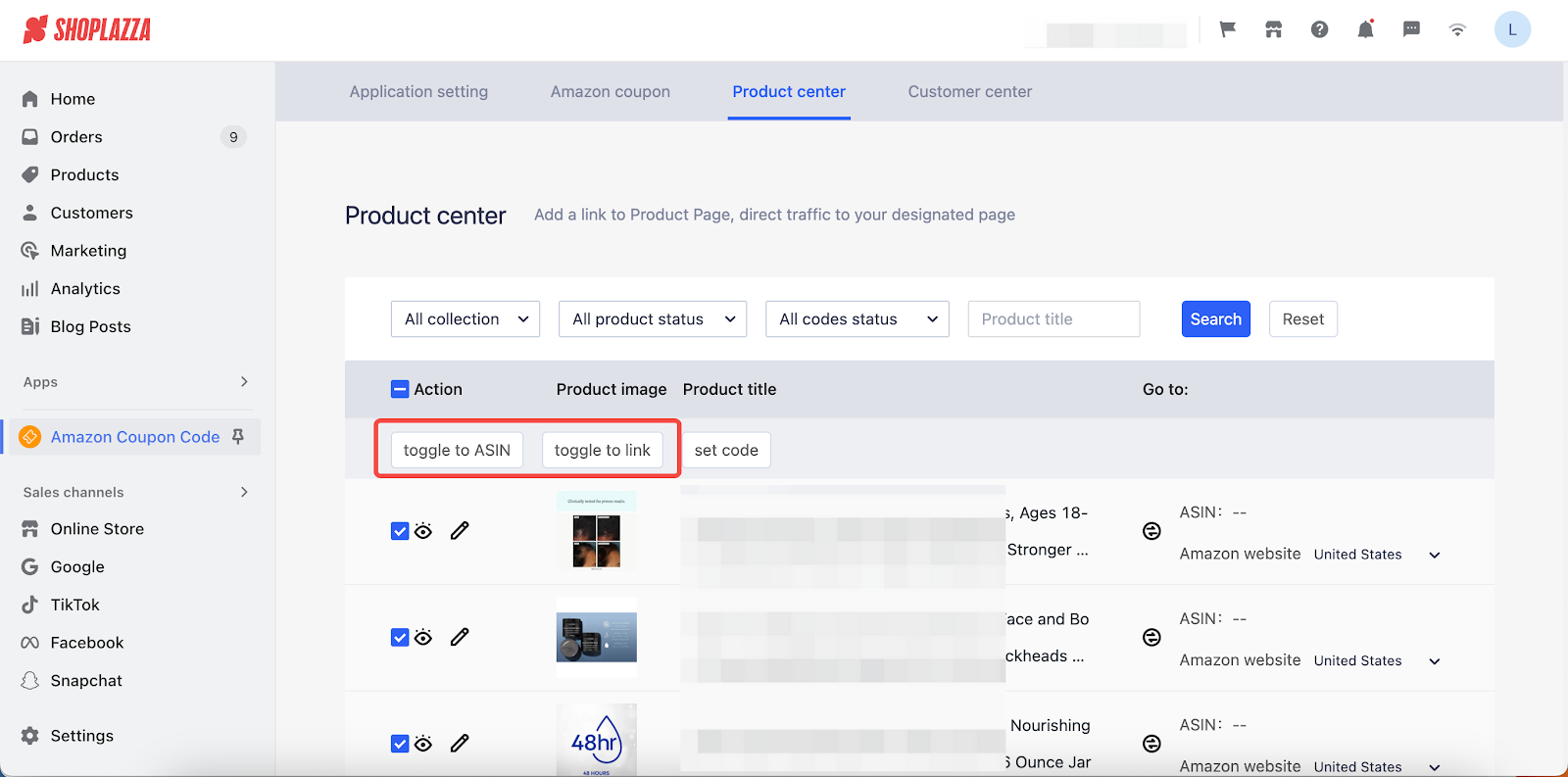Toggle the select-all Action checkbox
The width and height of the screenshot is (1568, 777).
[x=400, y=389]
